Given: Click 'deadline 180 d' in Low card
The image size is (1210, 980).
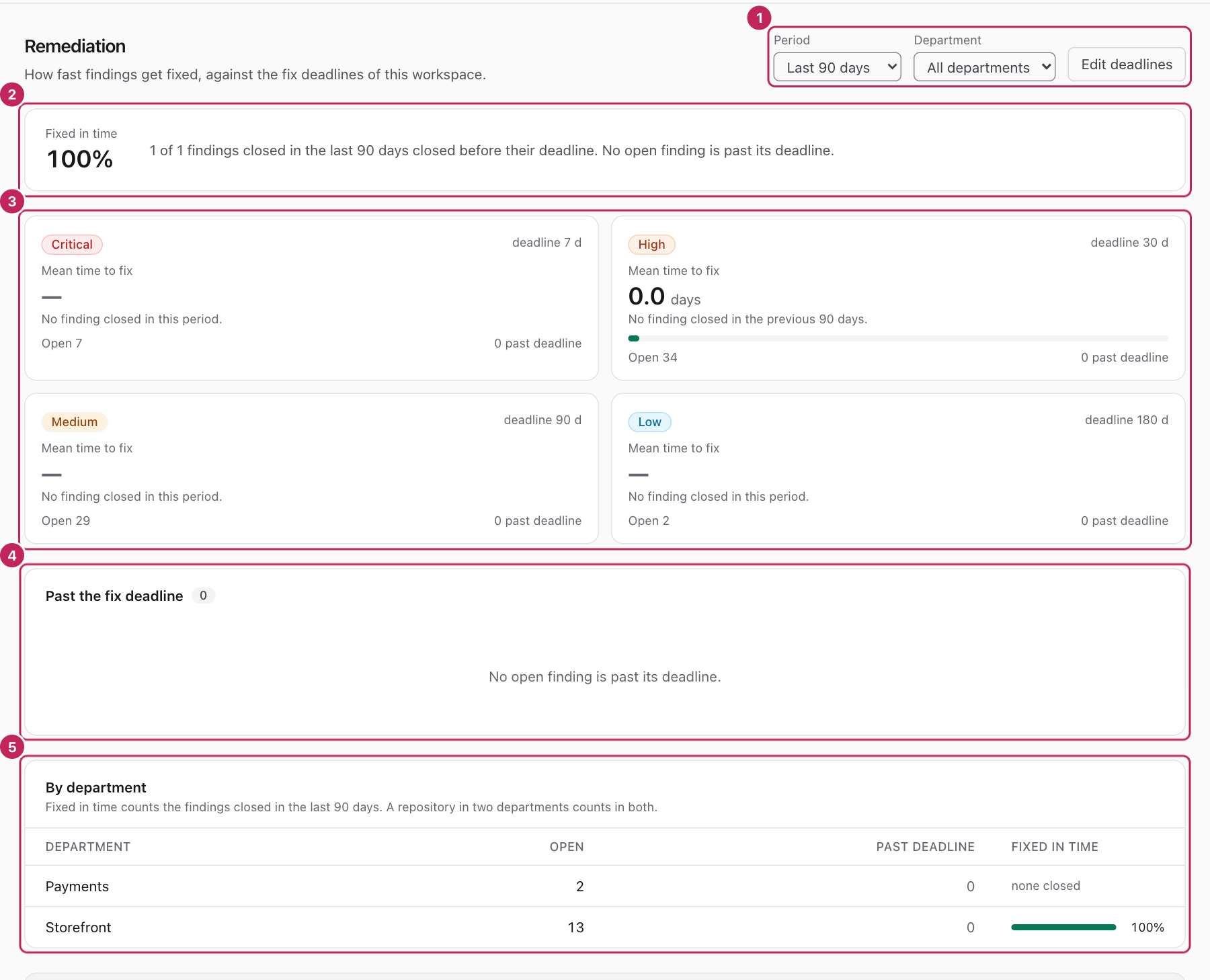Looking at the screenshot, I should [x=1127, y=420].
